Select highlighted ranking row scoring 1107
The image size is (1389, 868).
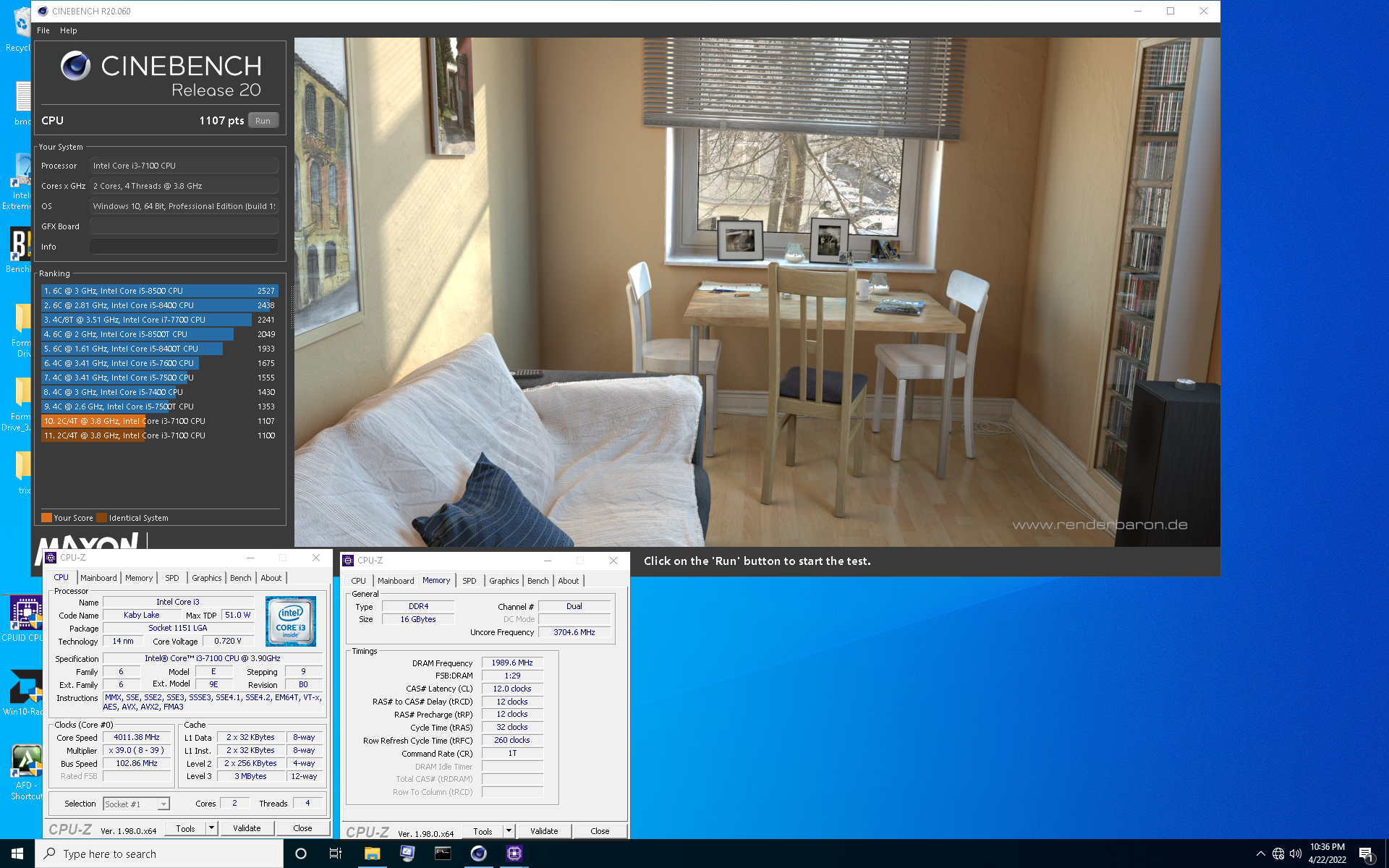160,421
